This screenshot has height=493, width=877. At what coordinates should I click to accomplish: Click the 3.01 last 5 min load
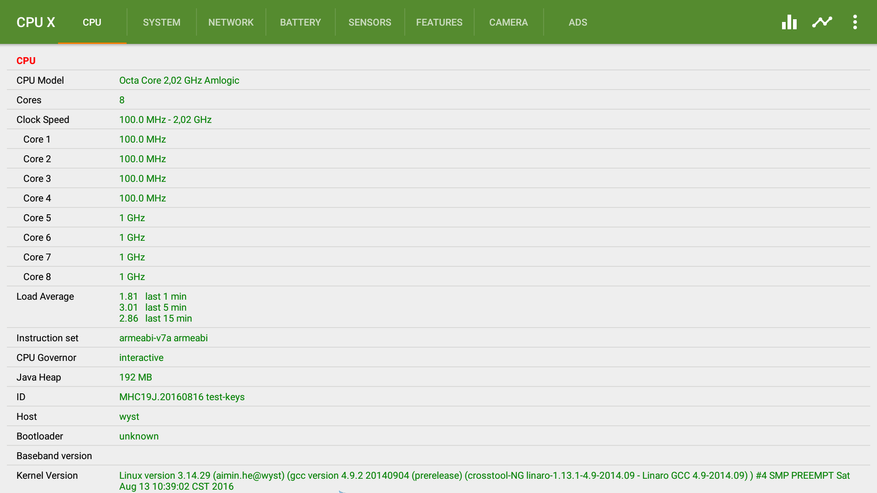[x=153, y=307]
